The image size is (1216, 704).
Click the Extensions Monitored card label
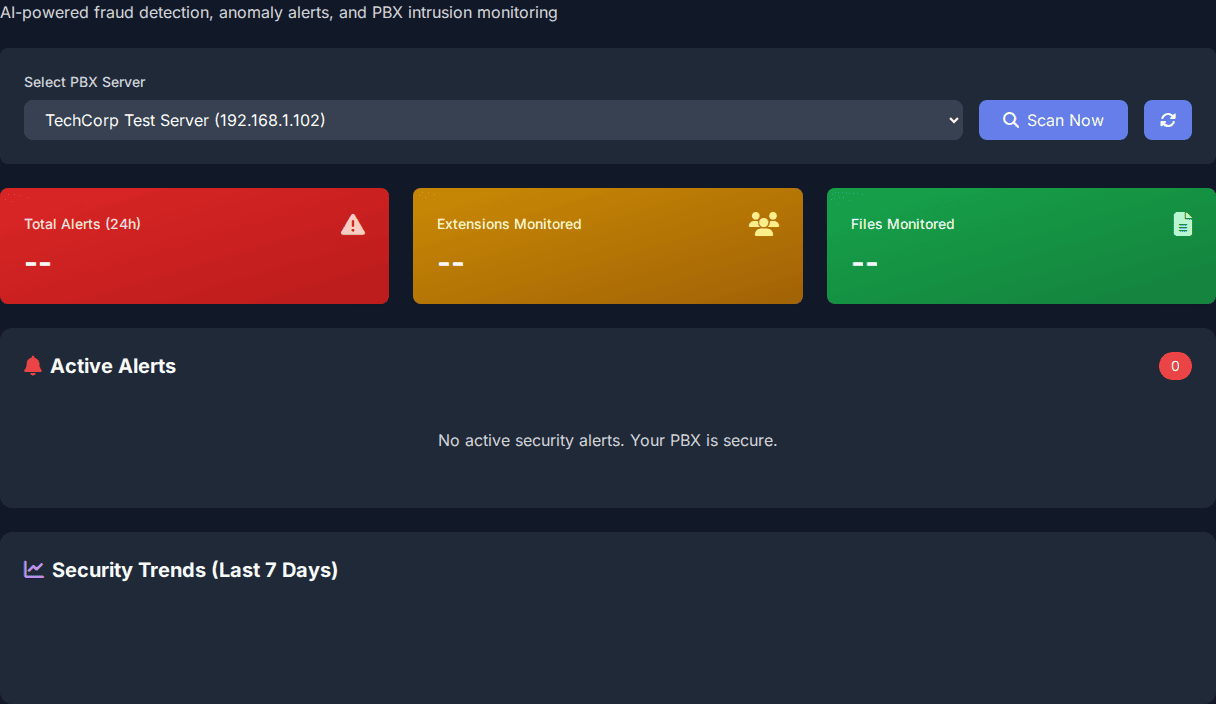click(x=509, y=224)
